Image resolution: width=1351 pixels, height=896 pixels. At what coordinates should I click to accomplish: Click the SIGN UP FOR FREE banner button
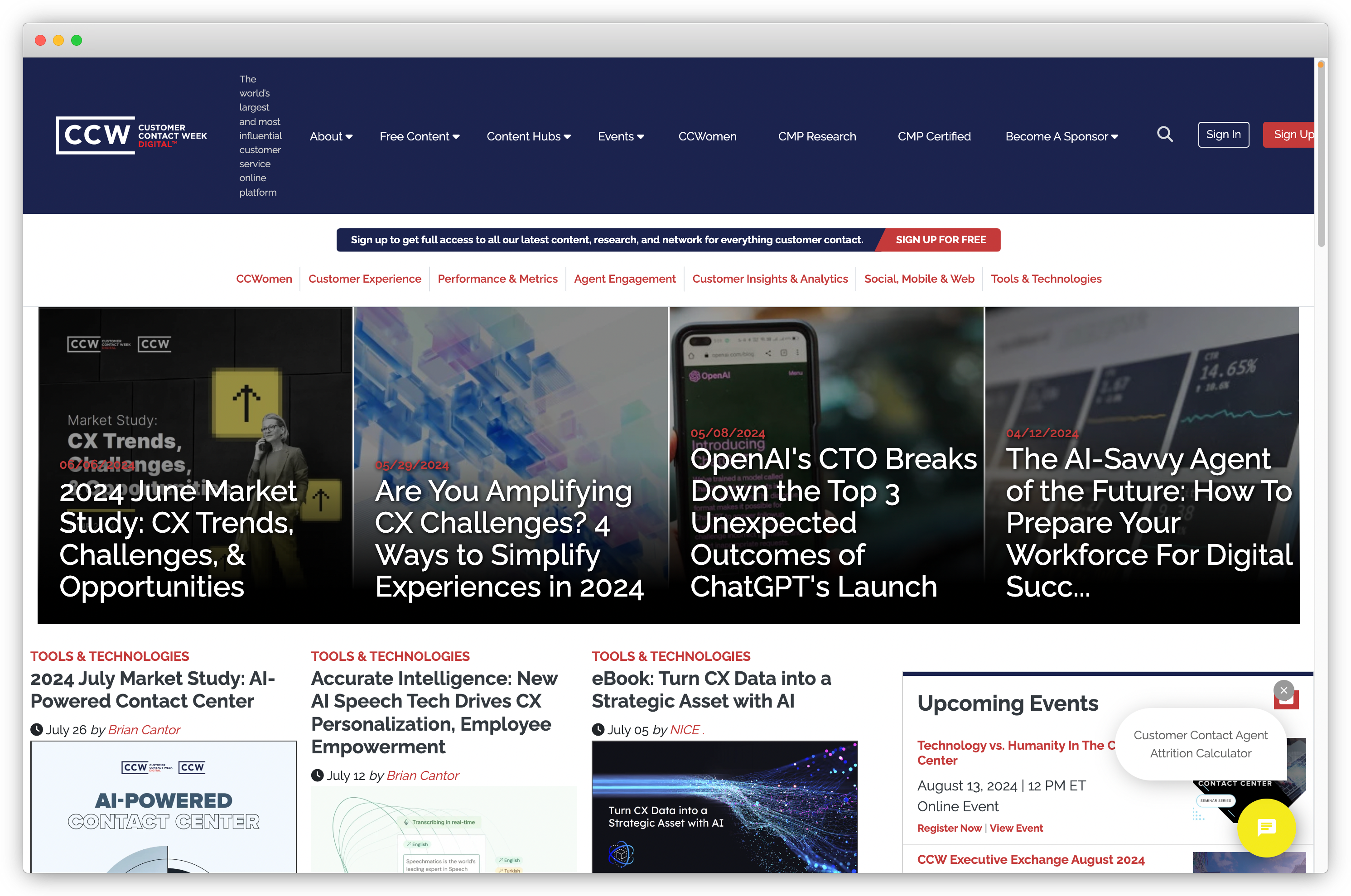click(940, 240)
